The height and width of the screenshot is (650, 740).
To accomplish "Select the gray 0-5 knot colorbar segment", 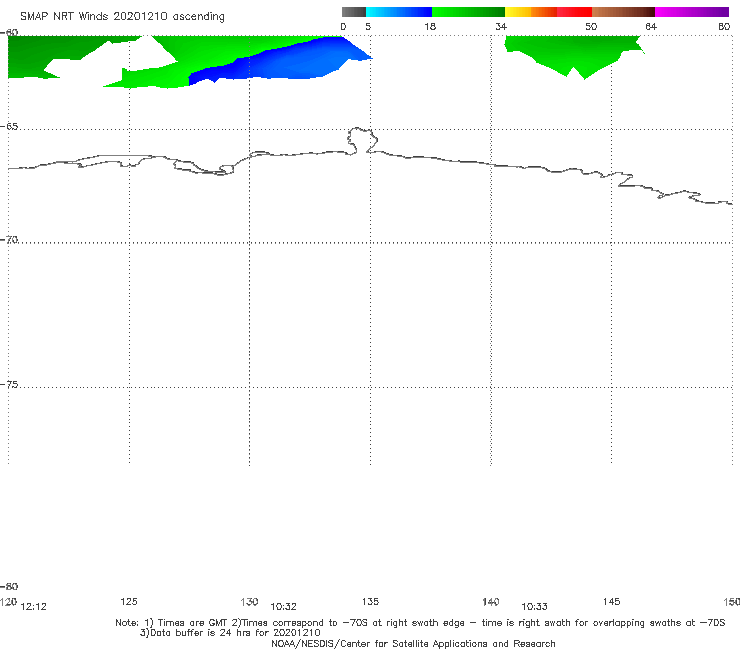I will coord(353,12).
